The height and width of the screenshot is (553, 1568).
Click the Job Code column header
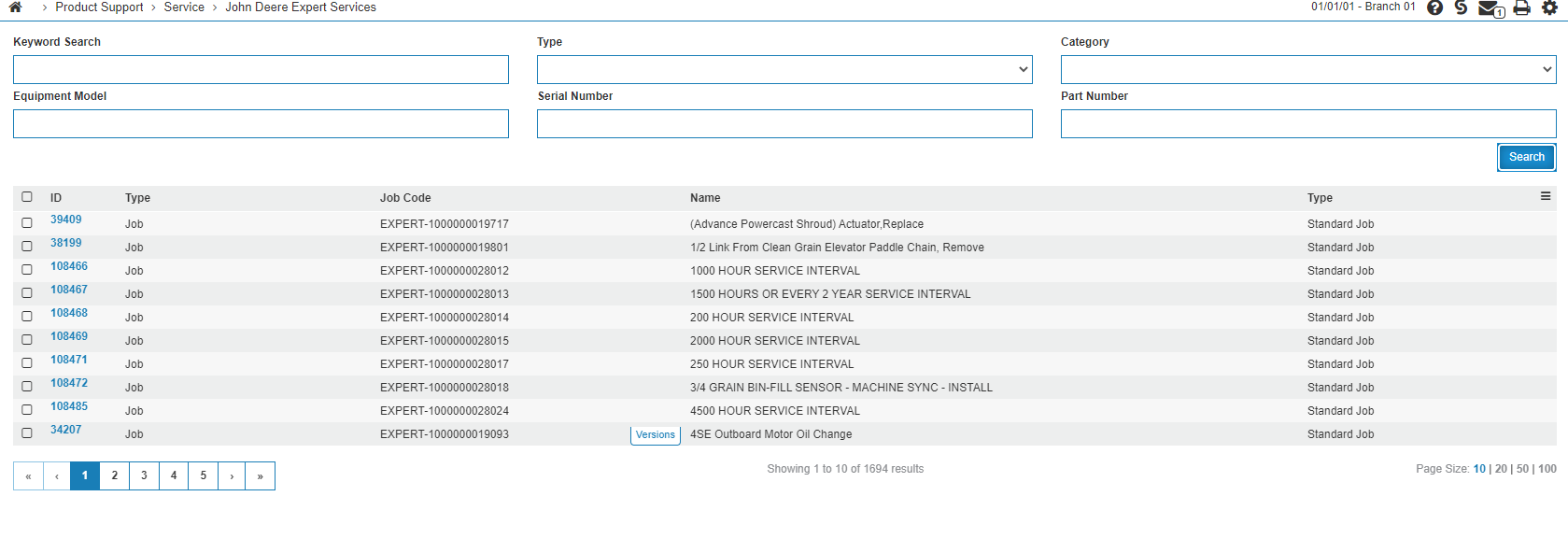pyautogui.click(x=405, y=198)
